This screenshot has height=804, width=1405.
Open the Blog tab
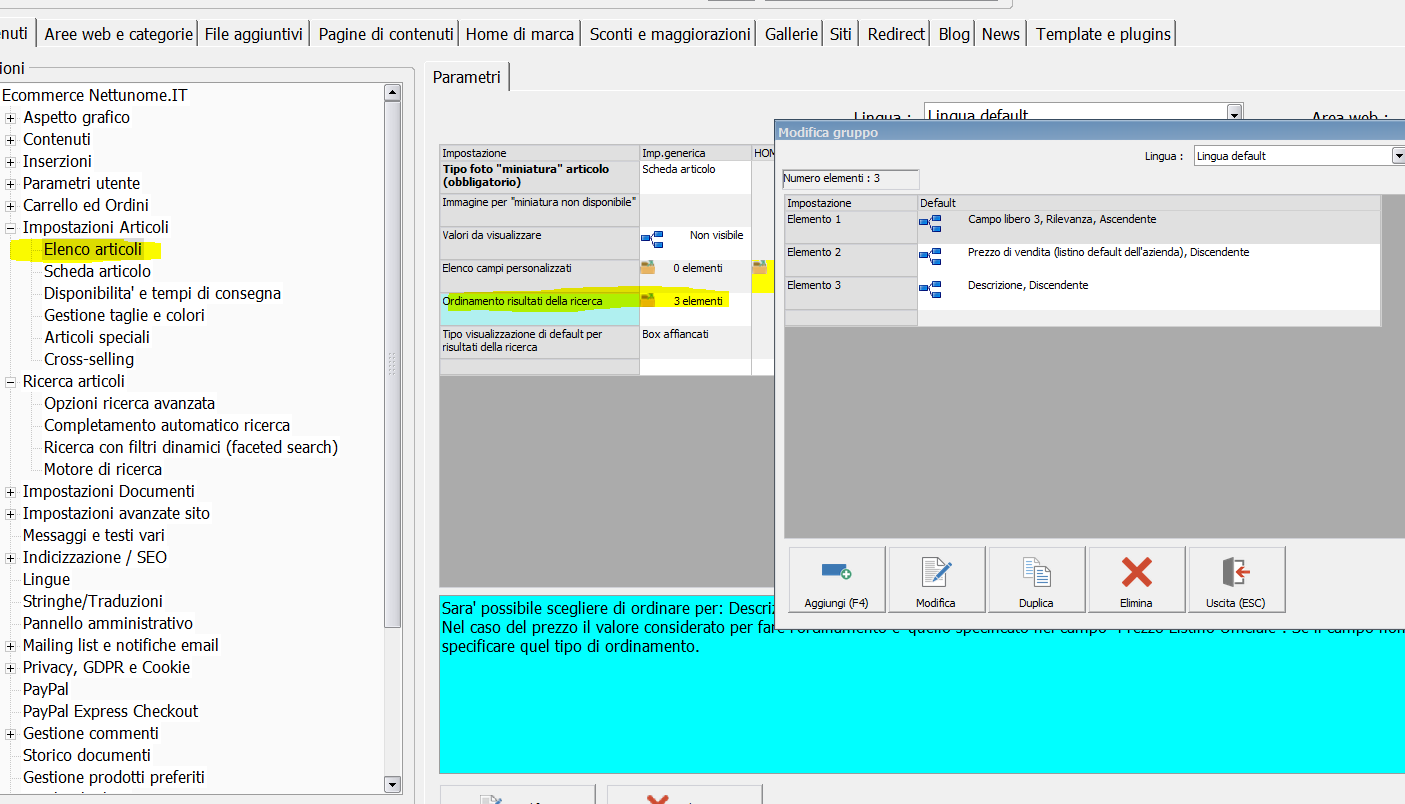click(x=954, y=34)
